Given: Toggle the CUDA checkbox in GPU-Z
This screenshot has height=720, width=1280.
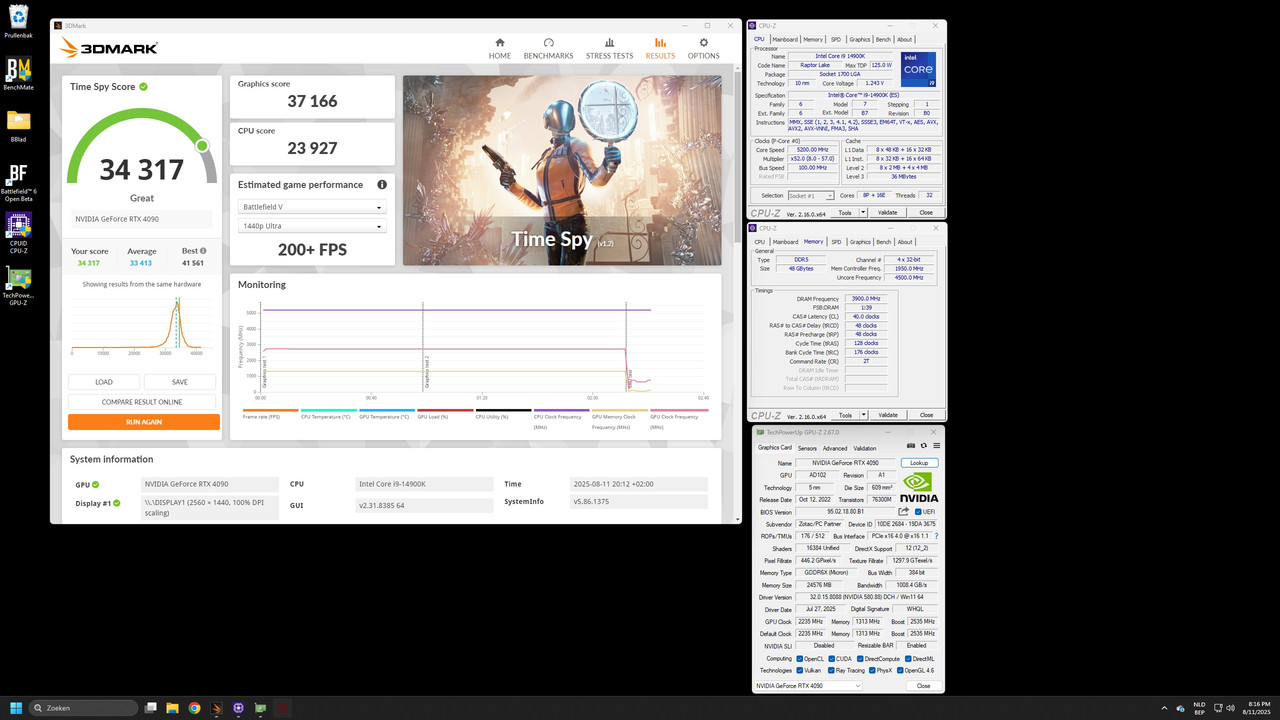Looking at the screenshot, I should (x=830, y=658).
